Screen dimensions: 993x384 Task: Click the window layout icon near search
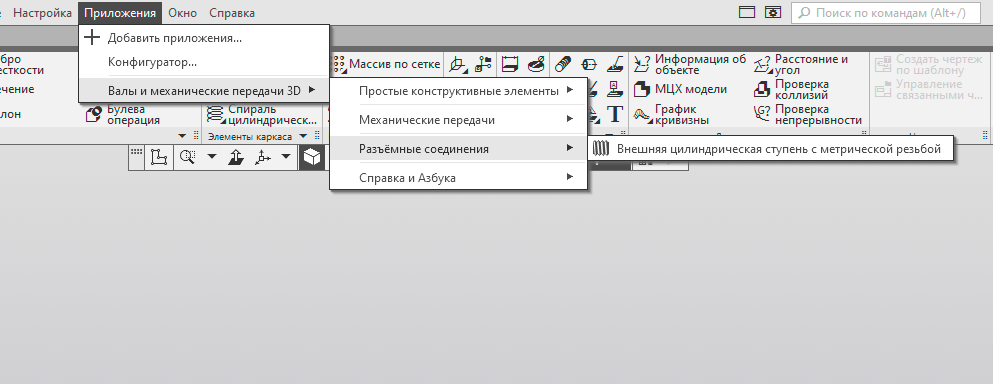pyautogui.click(x=747, y=13)
